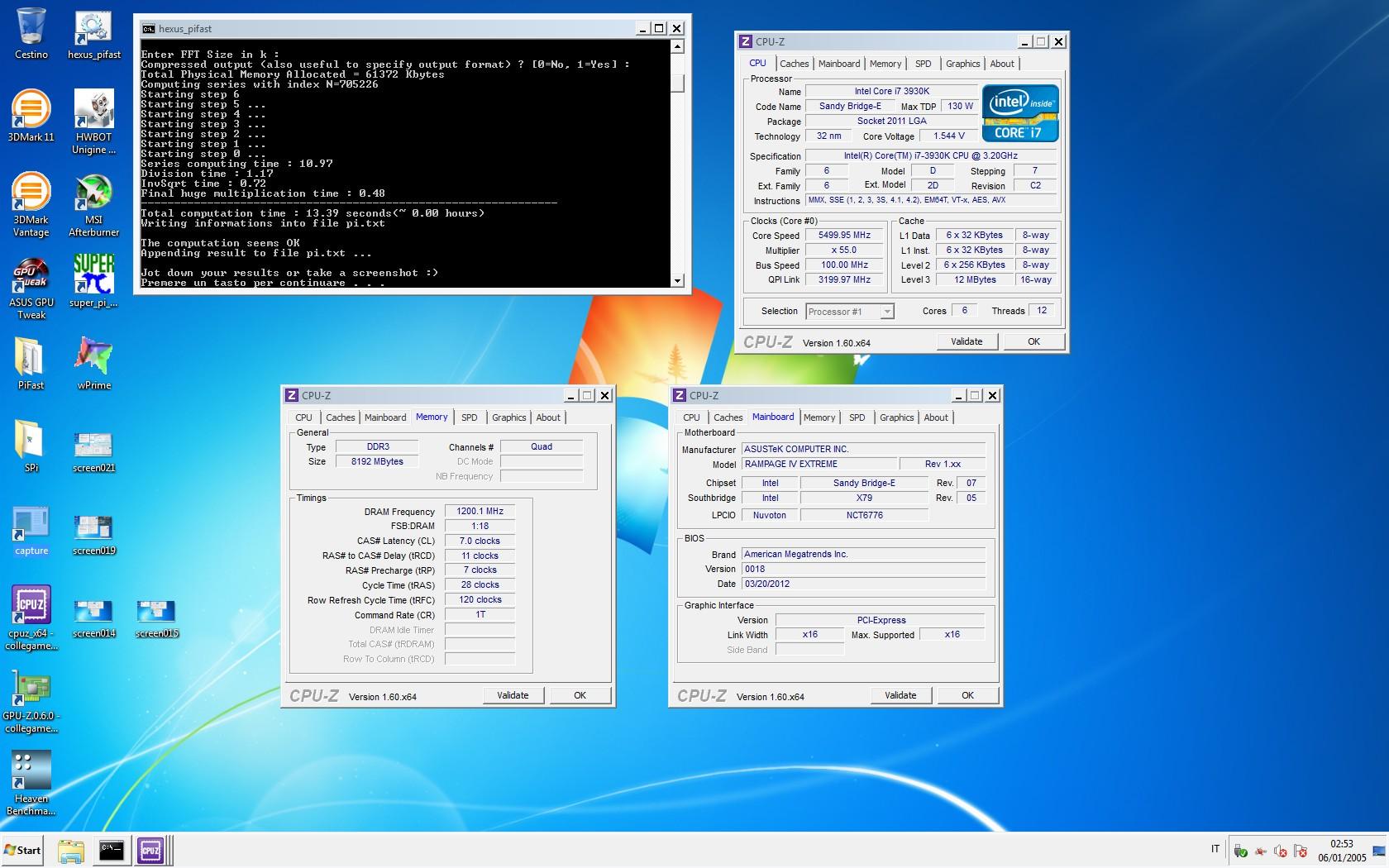Click the DRAM Frequency 1200.1 MHz value
Screen dimensions: 1389x868
click(480, 511)
